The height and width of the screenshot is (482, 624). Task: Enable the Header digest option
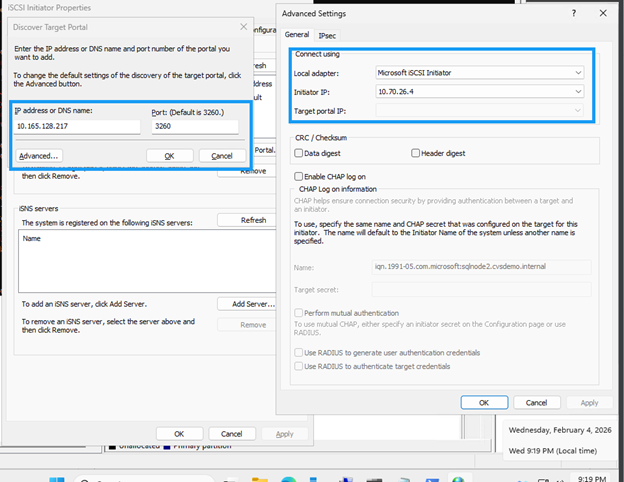pos(415,153)
